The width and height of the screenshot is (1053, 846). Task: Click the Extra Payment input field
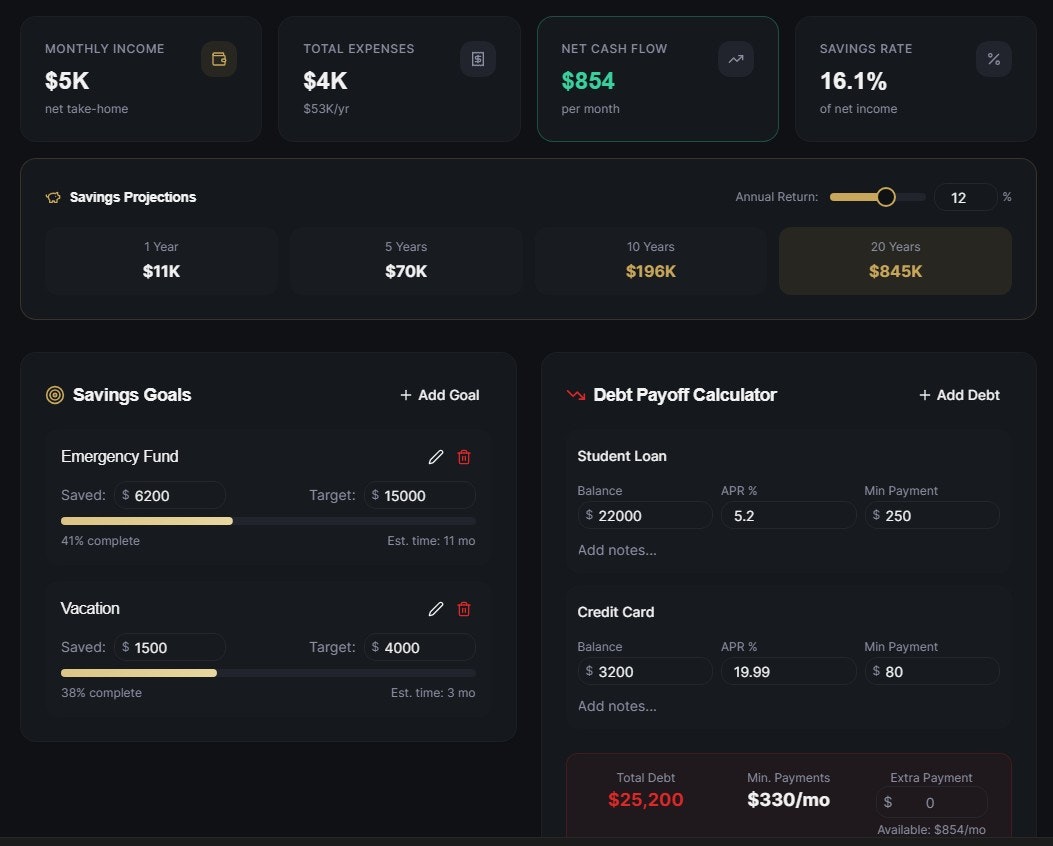(931, 802)
